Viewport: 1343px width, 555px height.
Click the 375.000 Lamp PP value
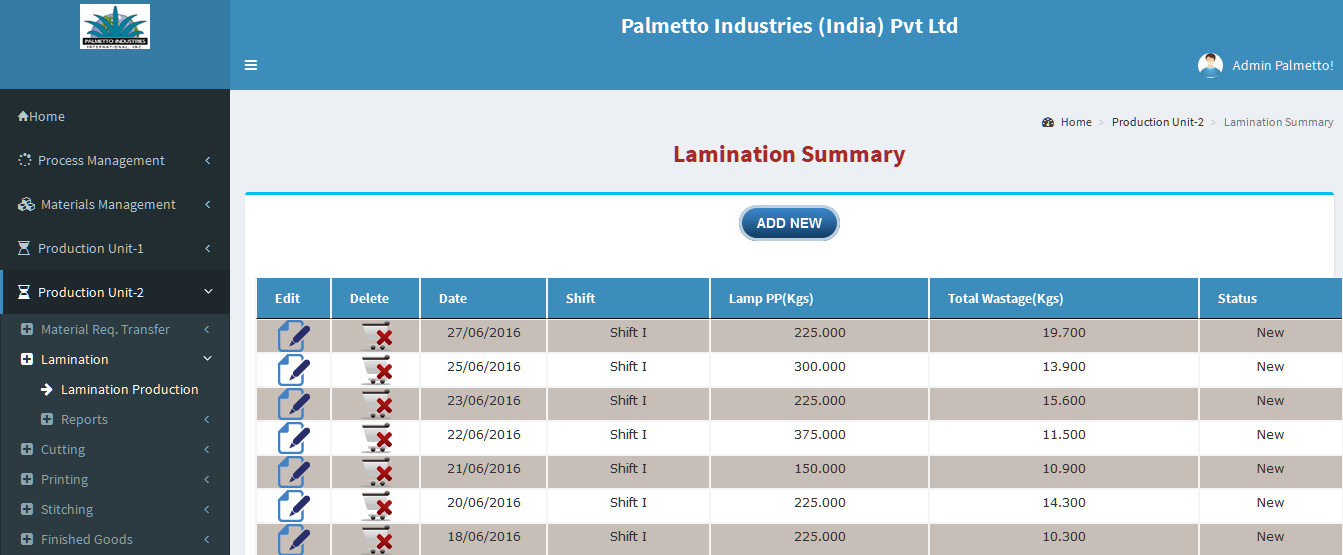820,434
